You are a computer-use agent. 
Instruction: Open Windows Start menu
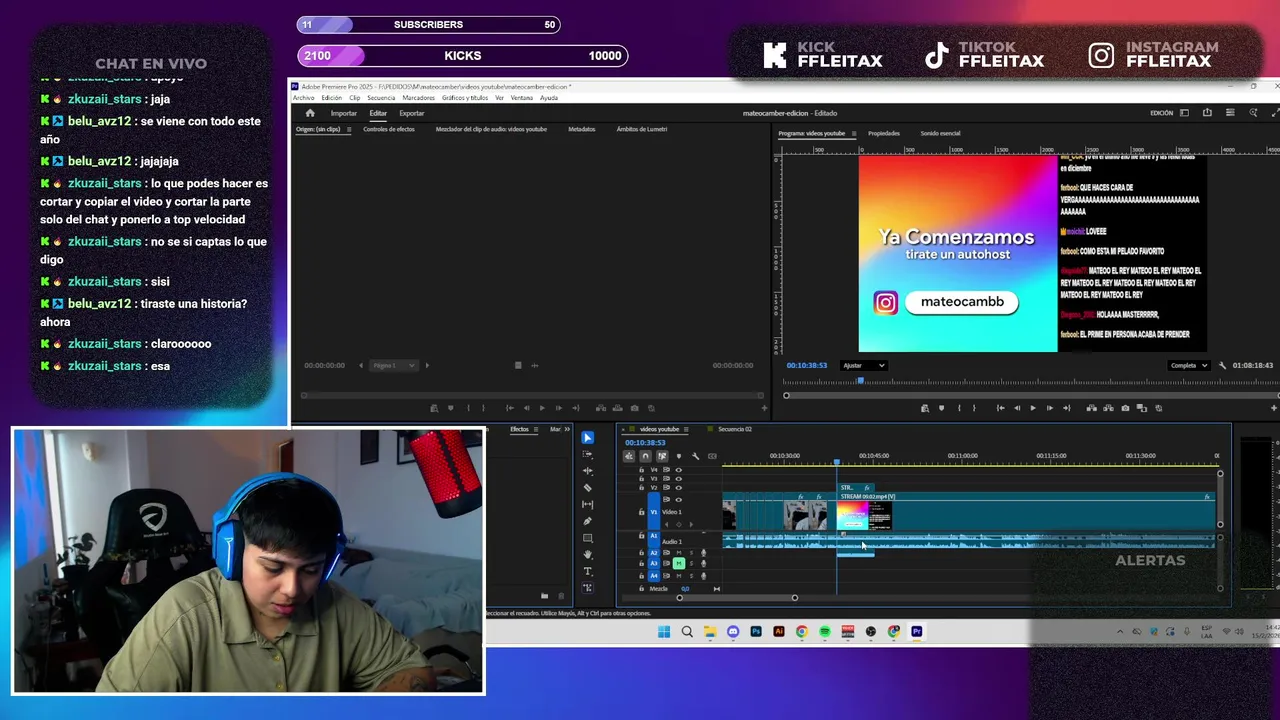(x=664, y=632)
